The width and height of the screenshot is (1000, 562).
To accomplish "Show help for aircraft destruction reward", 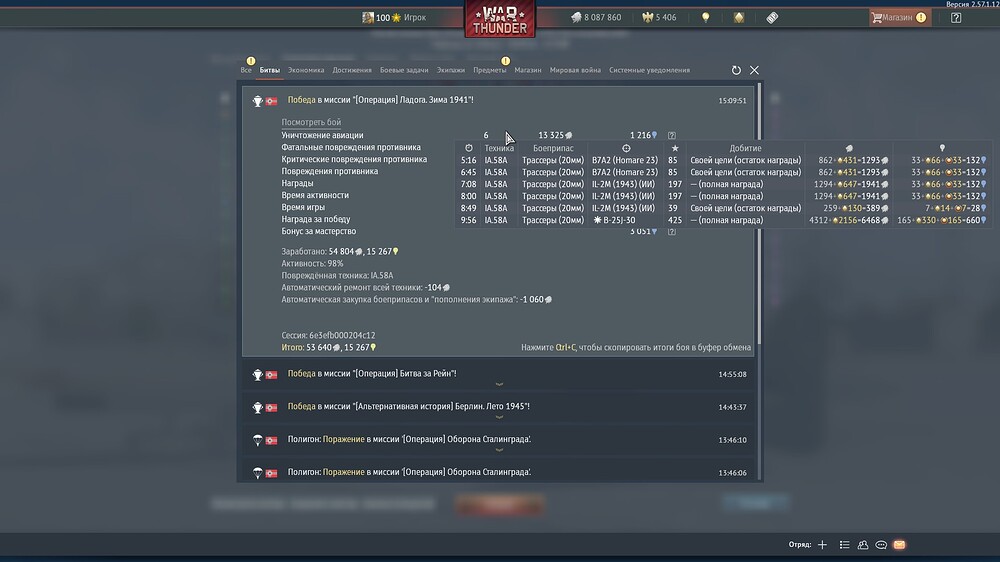I will click(x=672, y=135).
